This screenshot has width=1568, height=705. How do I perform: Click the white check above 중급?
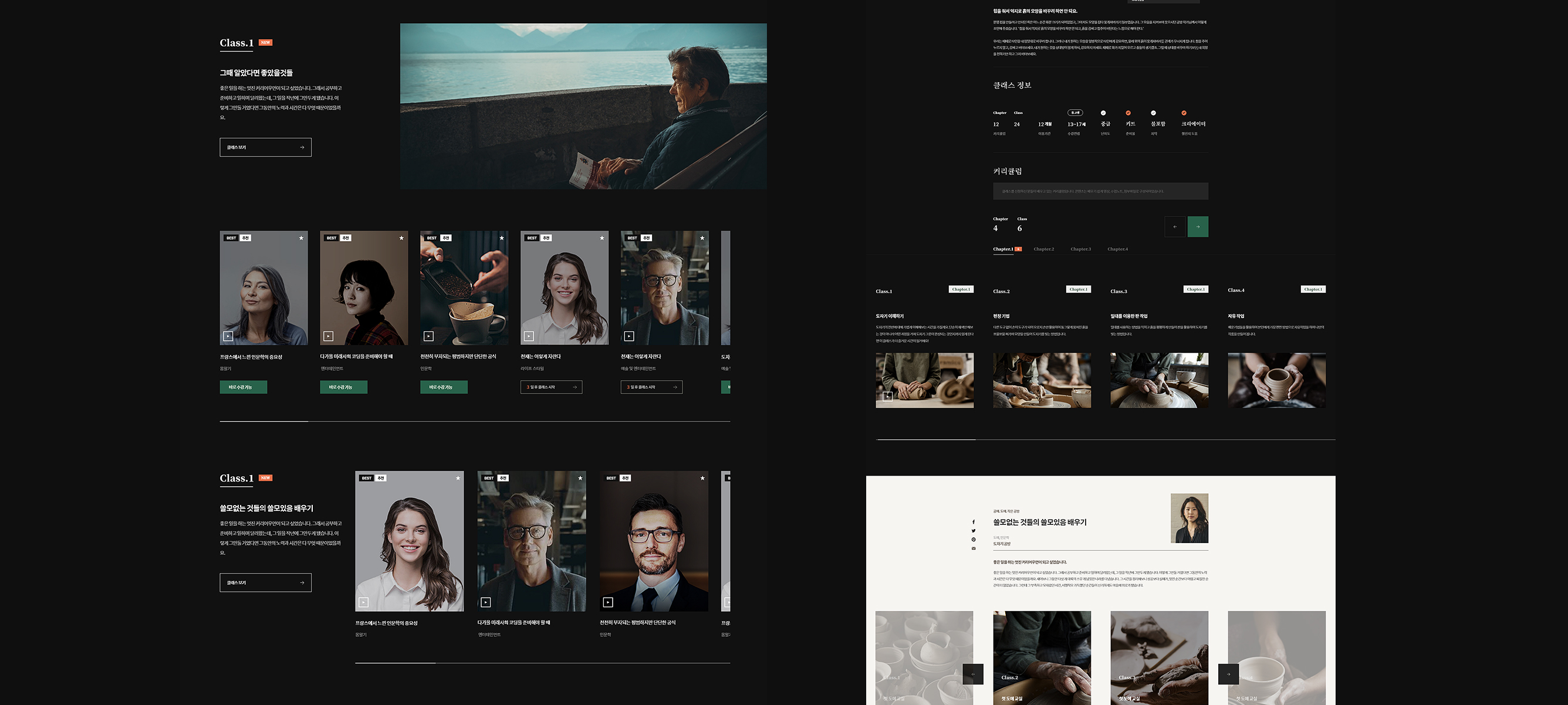(1103, 113)
